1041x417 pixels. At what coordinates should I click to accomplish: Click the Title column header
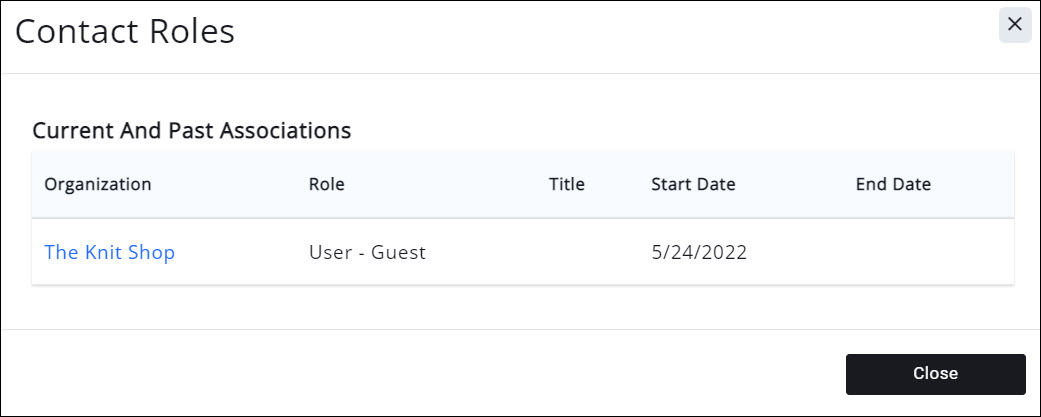click(567, 185)
